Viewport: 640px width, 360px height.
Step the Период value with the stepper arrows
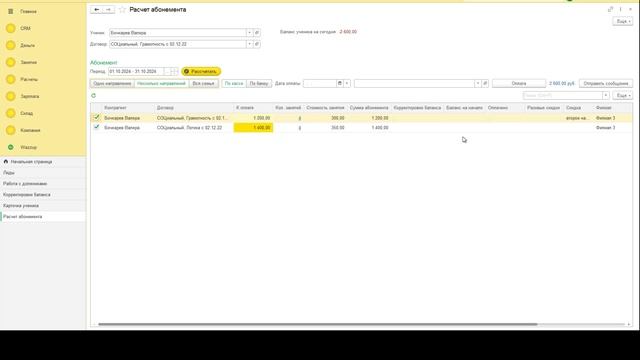click(174, 71)
